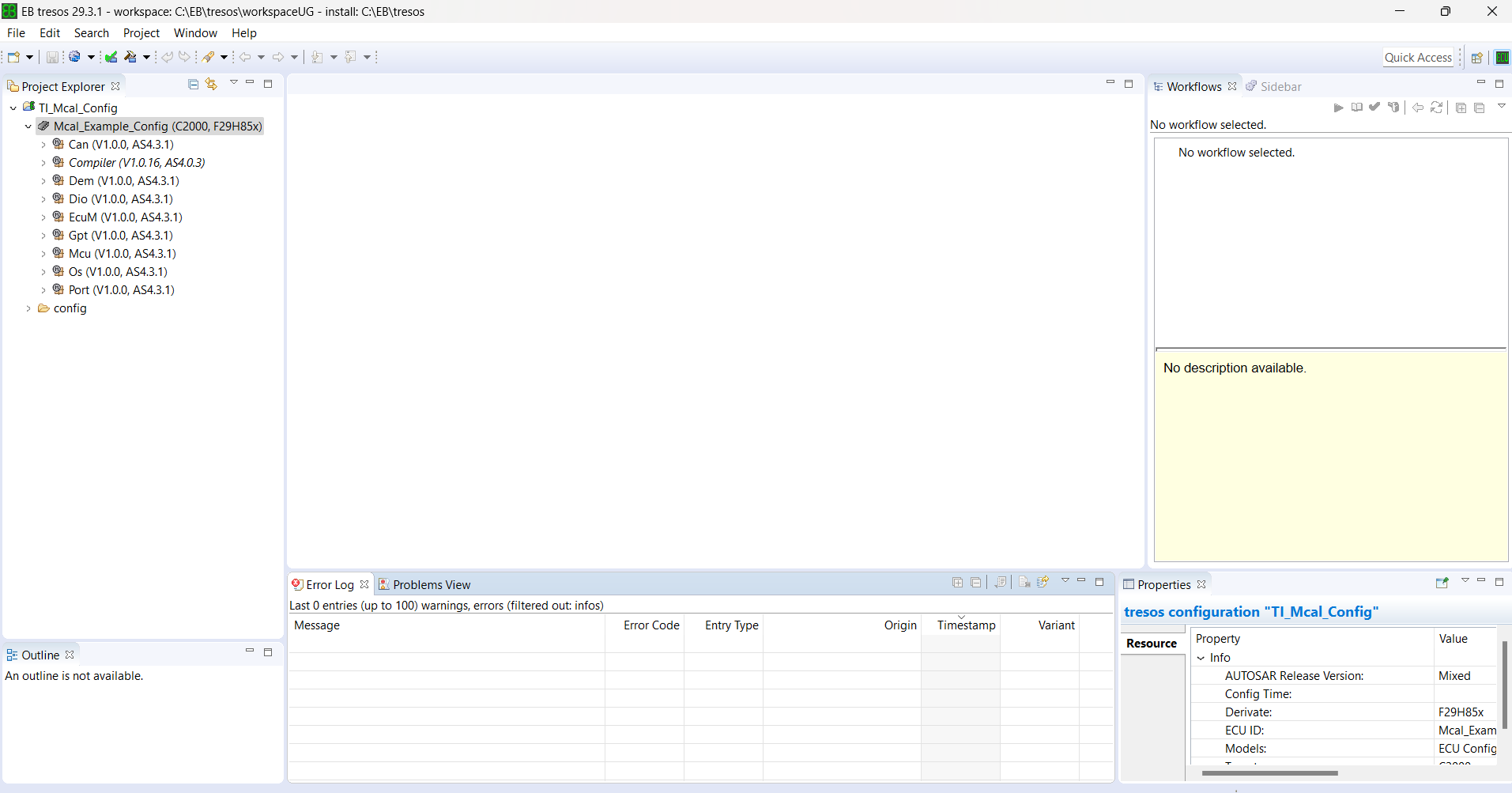Click the generate project hammer icon
The width and height of the screenshot is (1512, 793).
pyautogui.click(x=130, y=57)
